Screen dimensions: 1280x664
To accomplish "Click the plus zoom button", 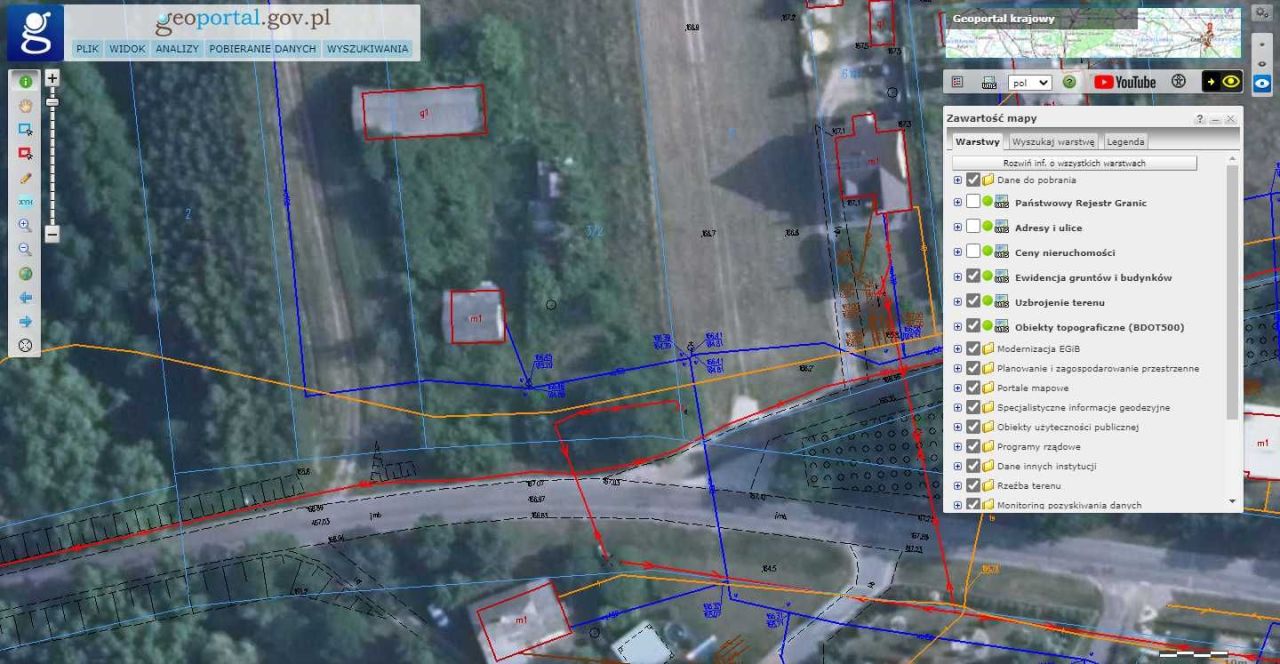I will pos(52,77).
